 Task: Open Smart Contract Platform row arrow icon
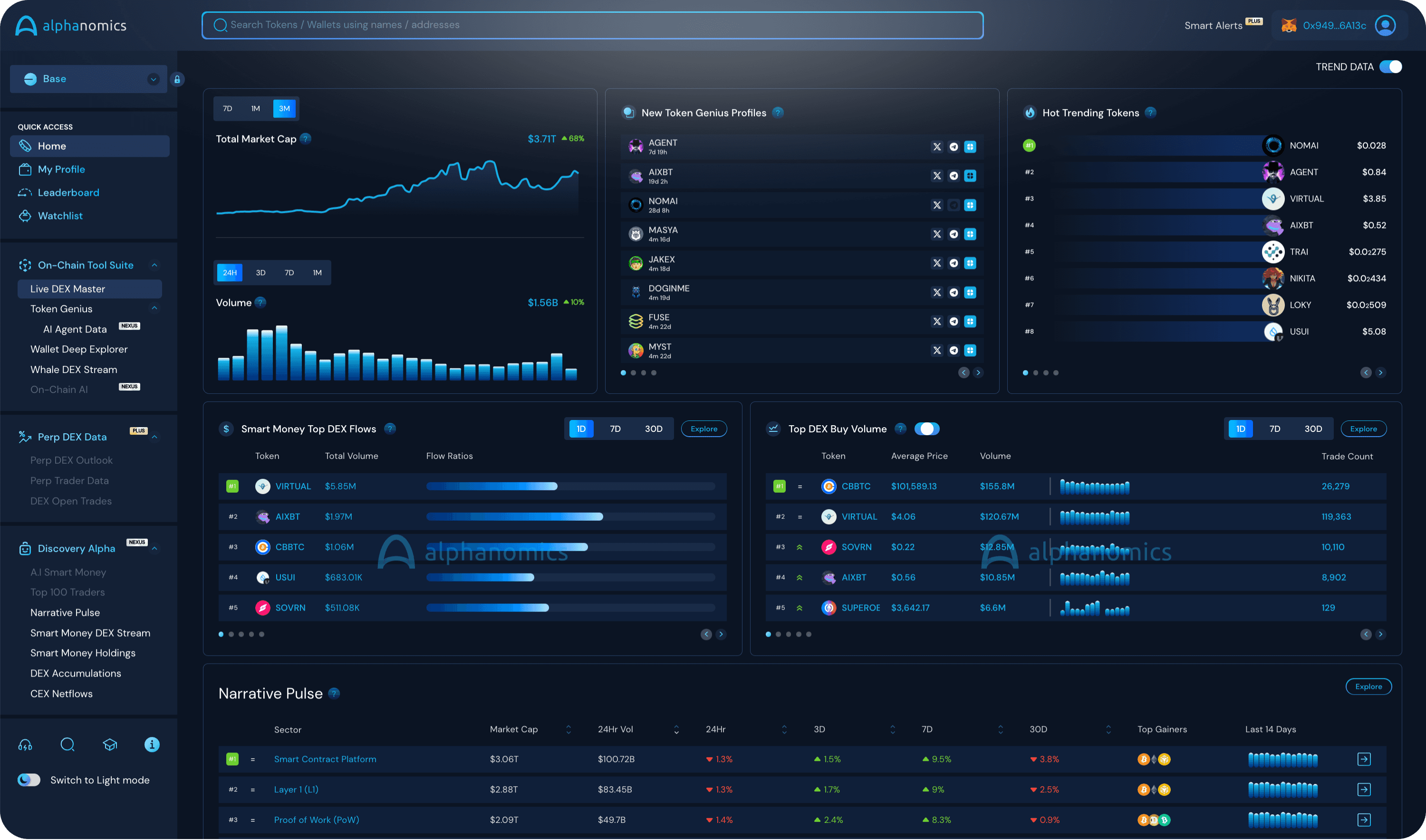pos(1364,759)
